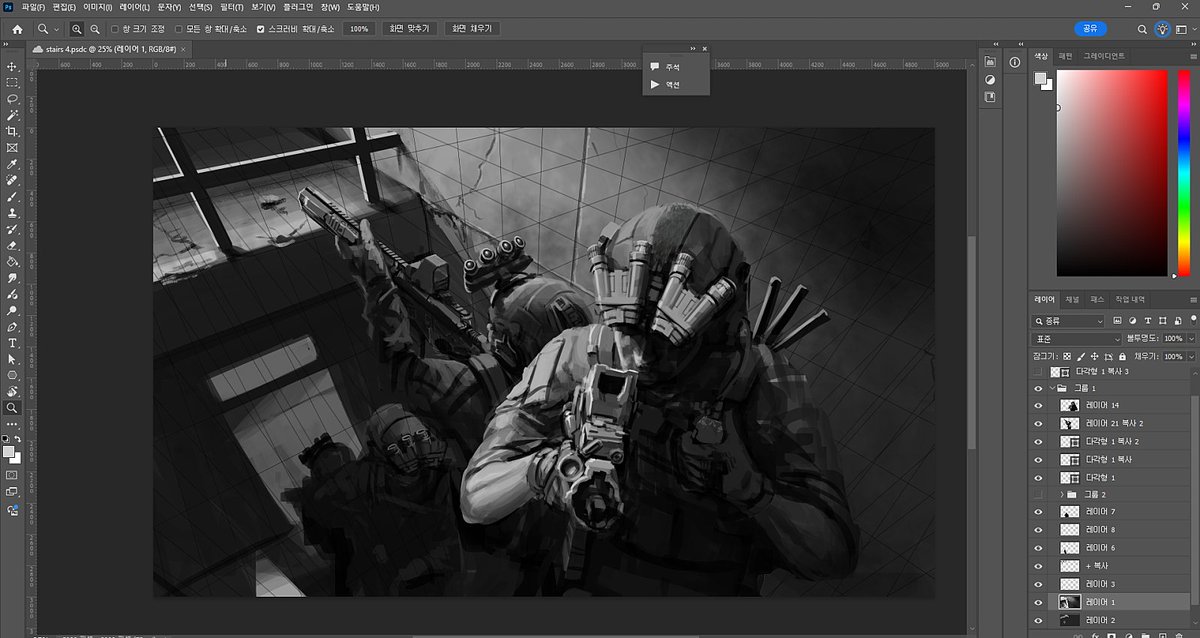This screenshot has height=638, width=1200.
Task: Open the '파일(F)' menu
Action: [x=33, y=7]
